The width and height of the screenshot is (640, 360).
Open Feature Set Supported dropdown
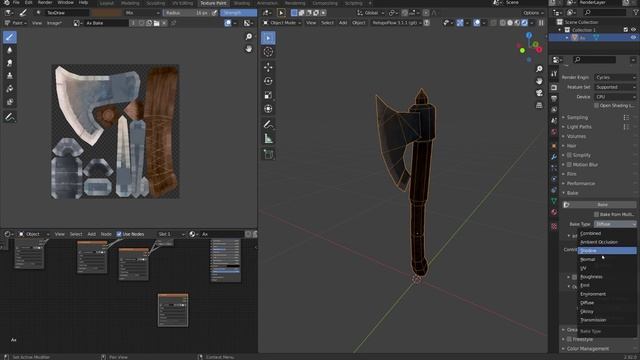pos(615,87)
